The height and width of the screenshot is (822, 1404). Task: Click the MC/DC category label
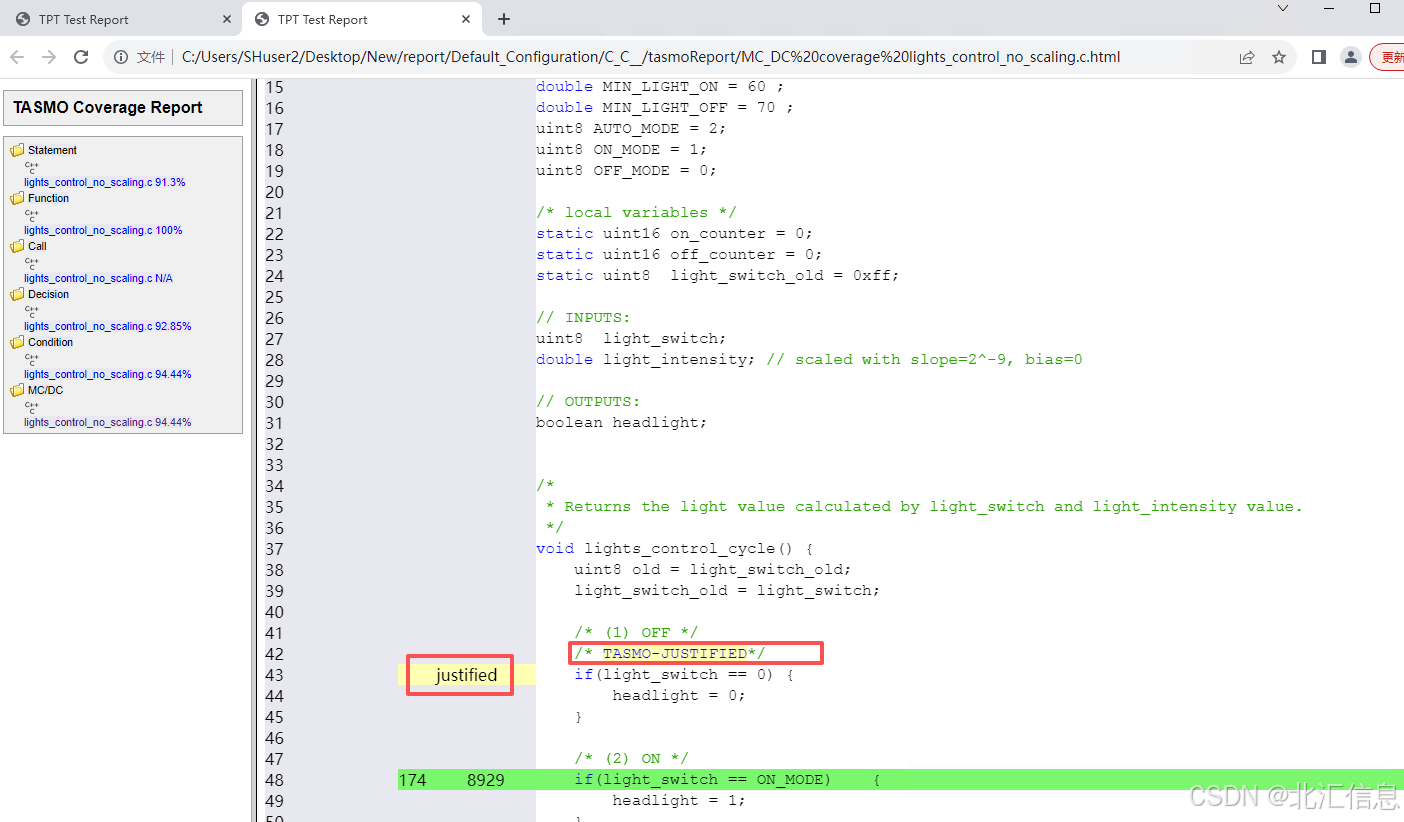(x=45, y=390)
